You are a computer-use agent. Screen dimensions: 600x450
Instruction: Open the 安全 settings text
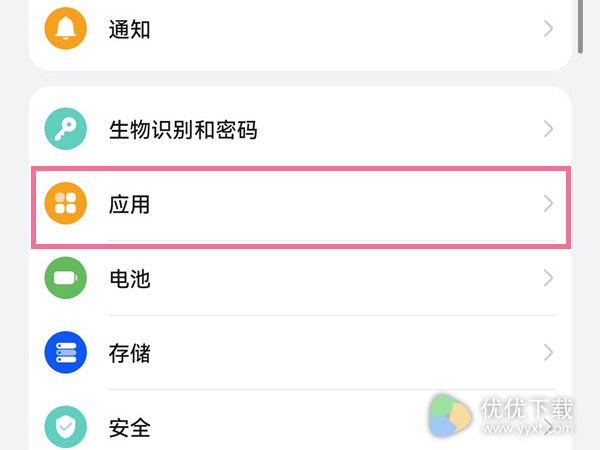click(129, 427)
